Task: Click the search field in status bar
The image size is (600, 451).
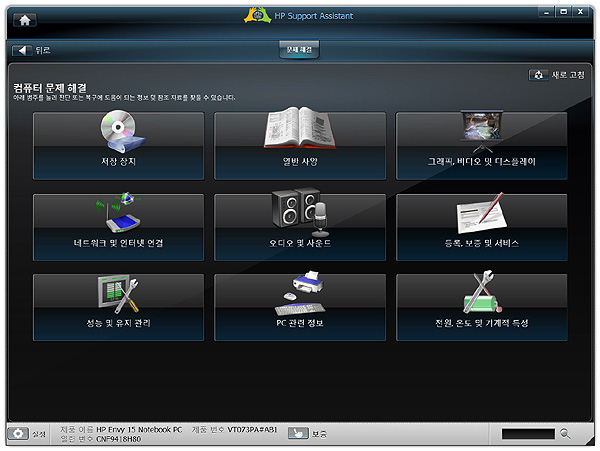Action: tap(528, 434)
